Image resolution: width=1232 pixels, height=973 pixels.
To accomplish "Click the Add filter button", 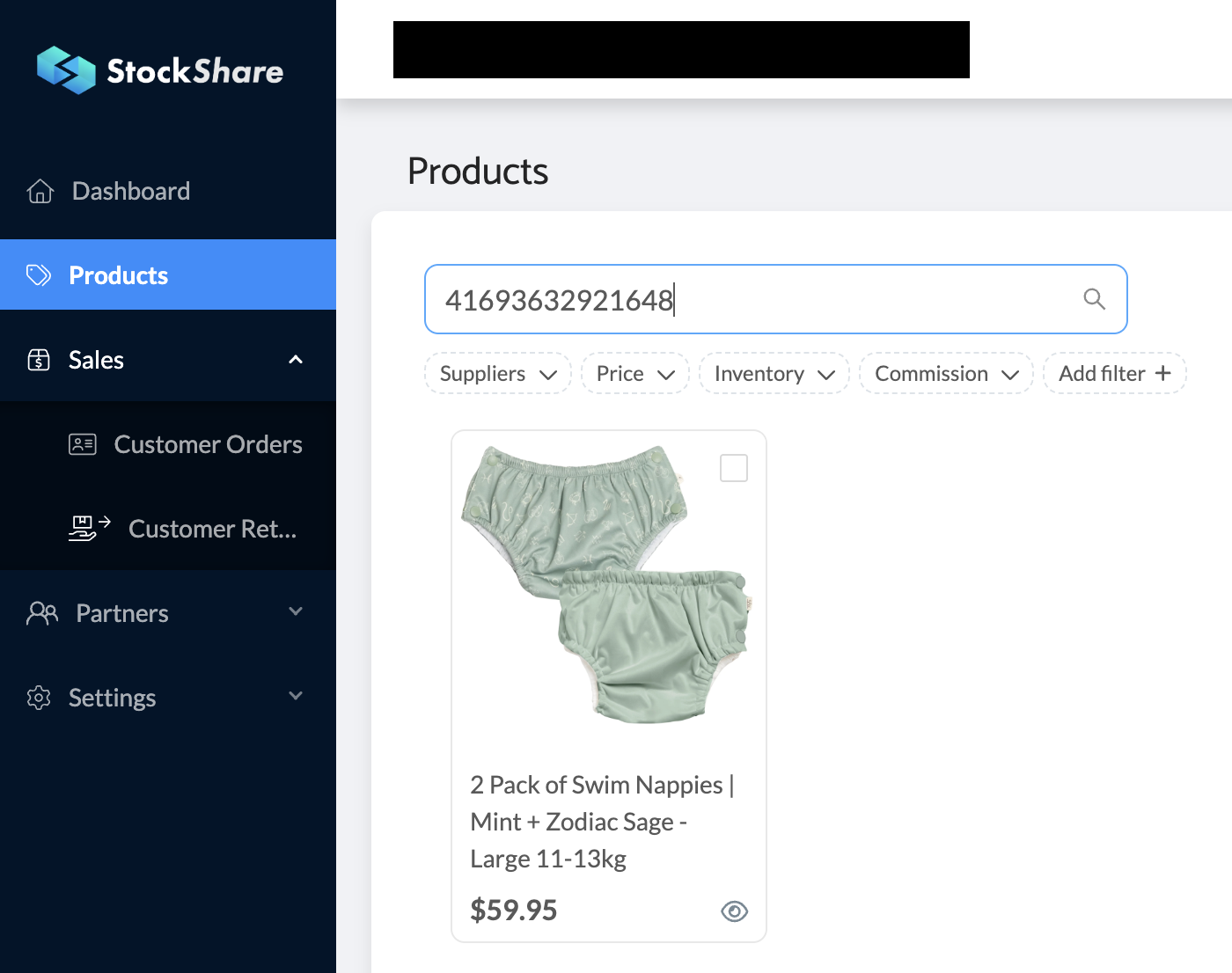I will tap(1114, 374).
